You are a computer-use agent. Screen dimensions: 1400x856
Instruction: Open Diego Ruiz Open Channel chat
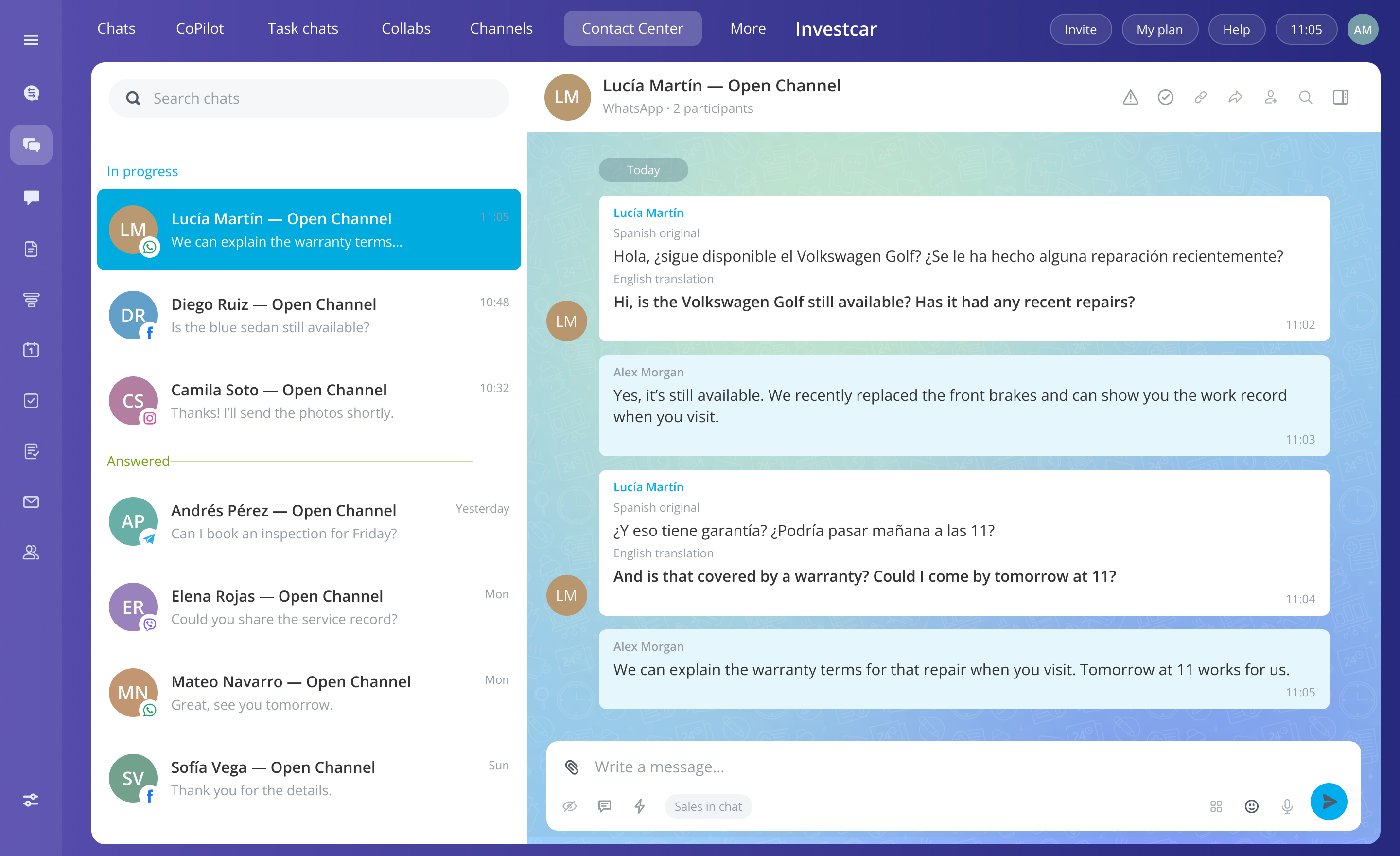click(309, 316)
